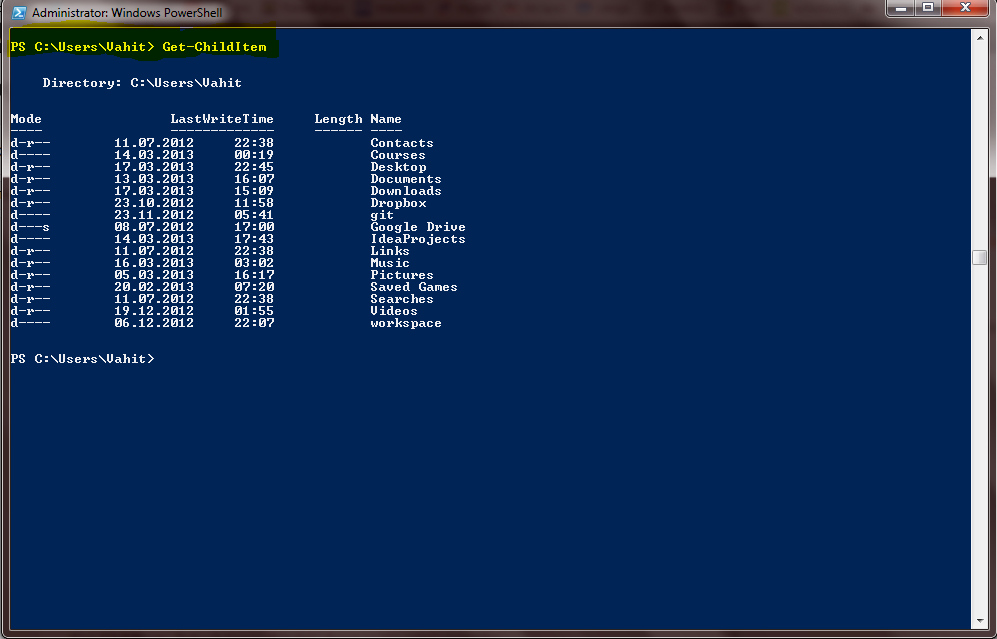This screenshot has width=997, height=639.
Task: Click the PowerShell icon in title bar
Action: 19,13
